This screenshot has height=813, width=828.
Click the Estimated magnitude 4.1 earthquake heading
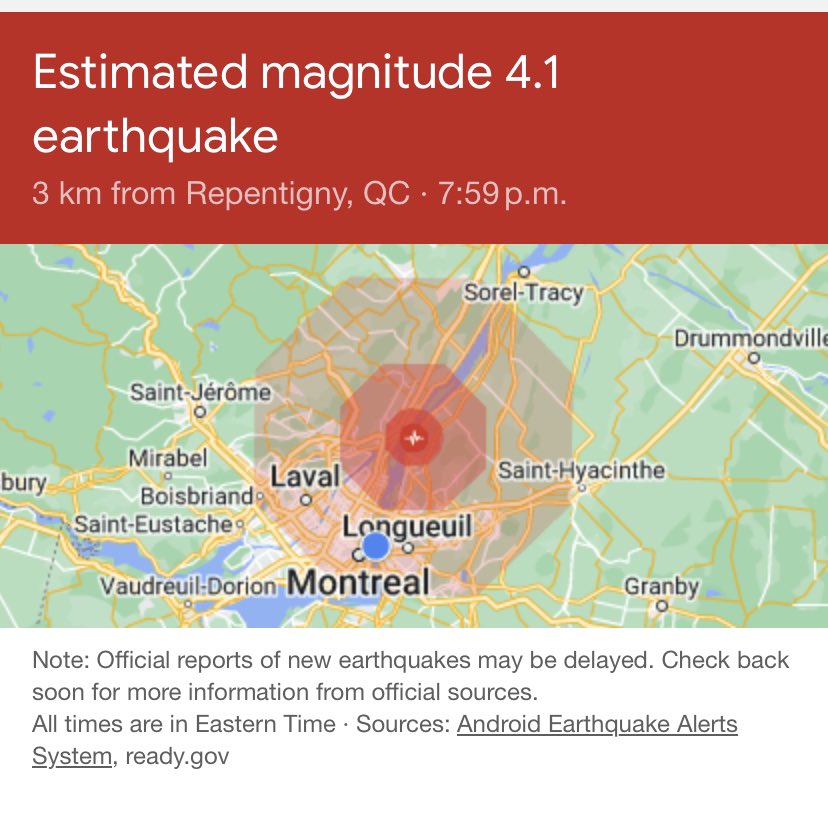296,103
